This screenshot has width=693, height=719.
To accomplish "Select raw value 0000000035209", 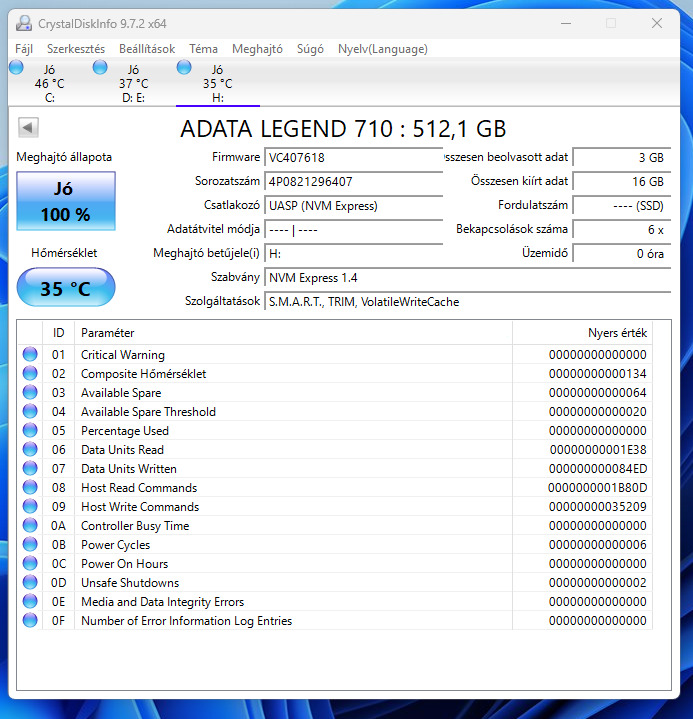I will (x=598, y=507).
